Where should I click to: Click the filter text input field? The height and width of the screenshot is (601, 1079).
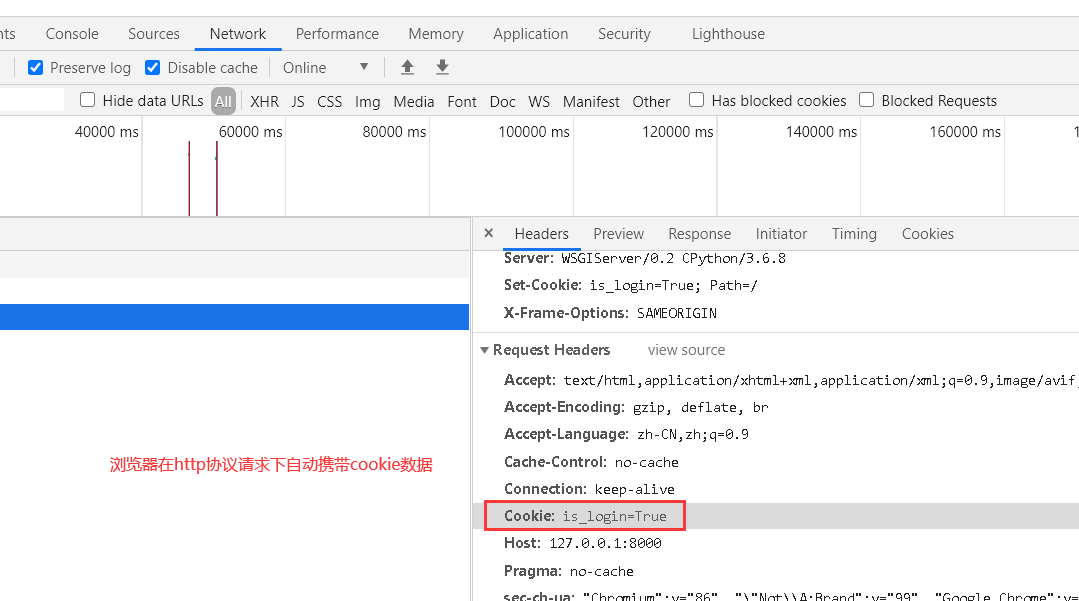click(31, 100)
